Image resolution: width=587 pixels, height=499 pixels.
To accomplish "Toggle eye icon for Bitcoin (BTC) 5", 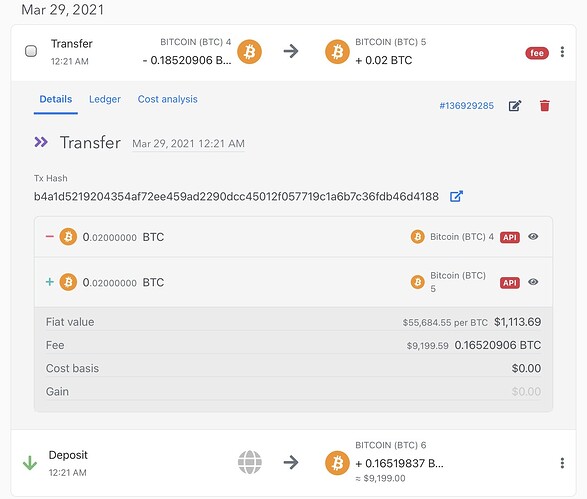I will tap(533, 282).
